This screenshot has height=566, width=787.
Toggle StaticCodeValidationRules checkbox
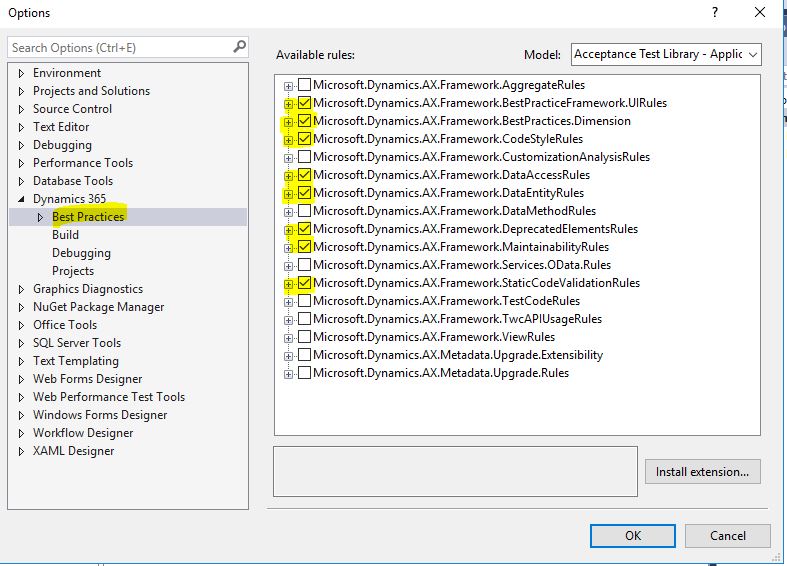pos(304,282)
